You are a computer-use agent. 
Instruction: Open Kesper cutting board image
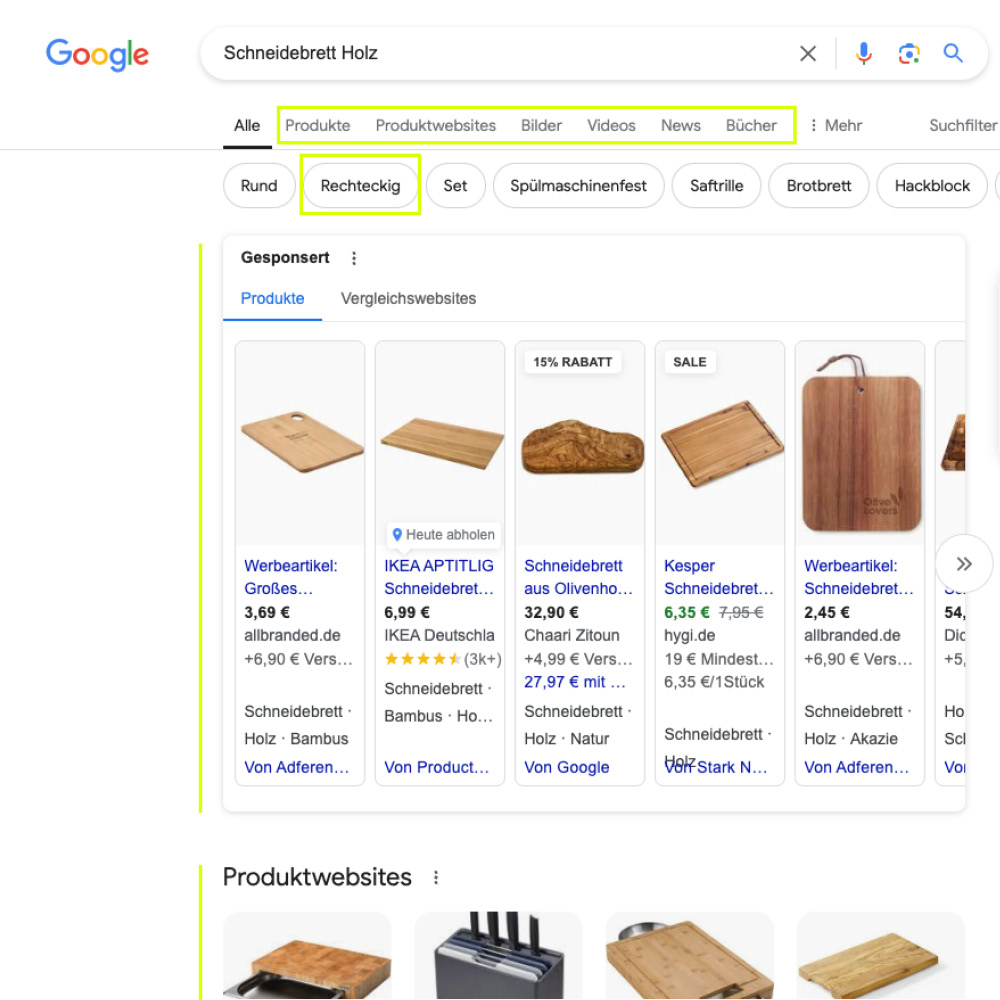pos(720,443)
